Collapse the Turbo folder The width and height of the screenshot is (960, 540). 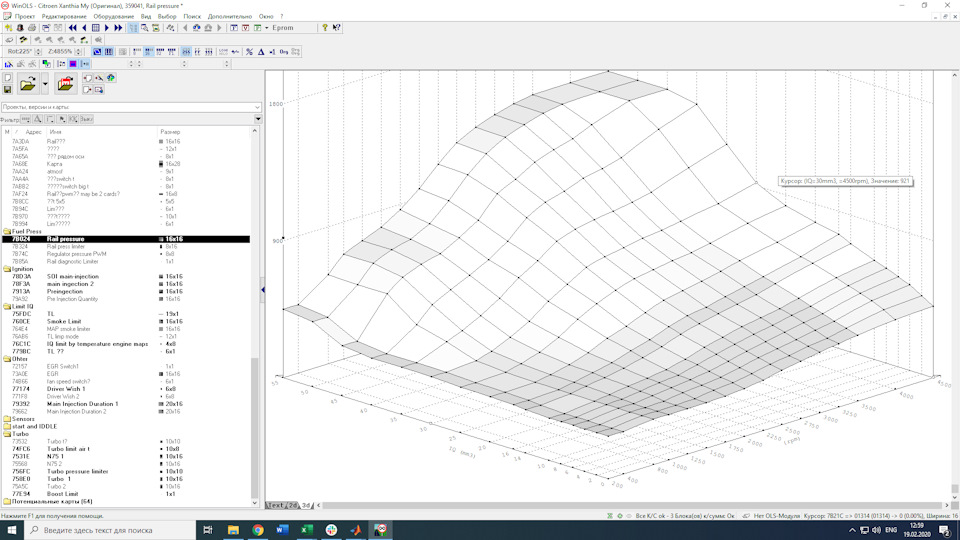pos(7,434)
